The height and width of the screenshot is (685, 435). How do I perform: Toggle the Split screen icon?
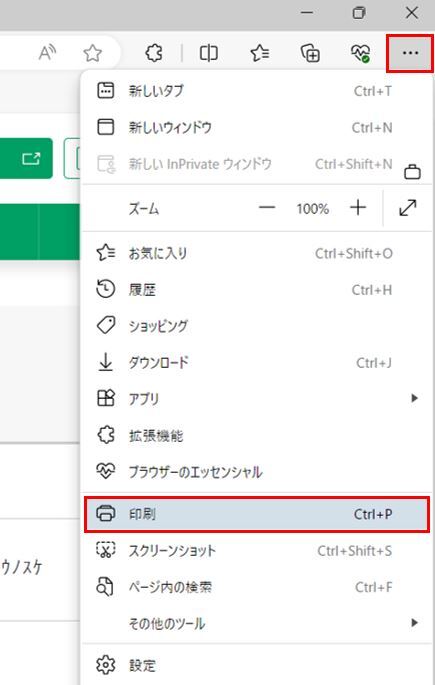click(x=208, y=53)
